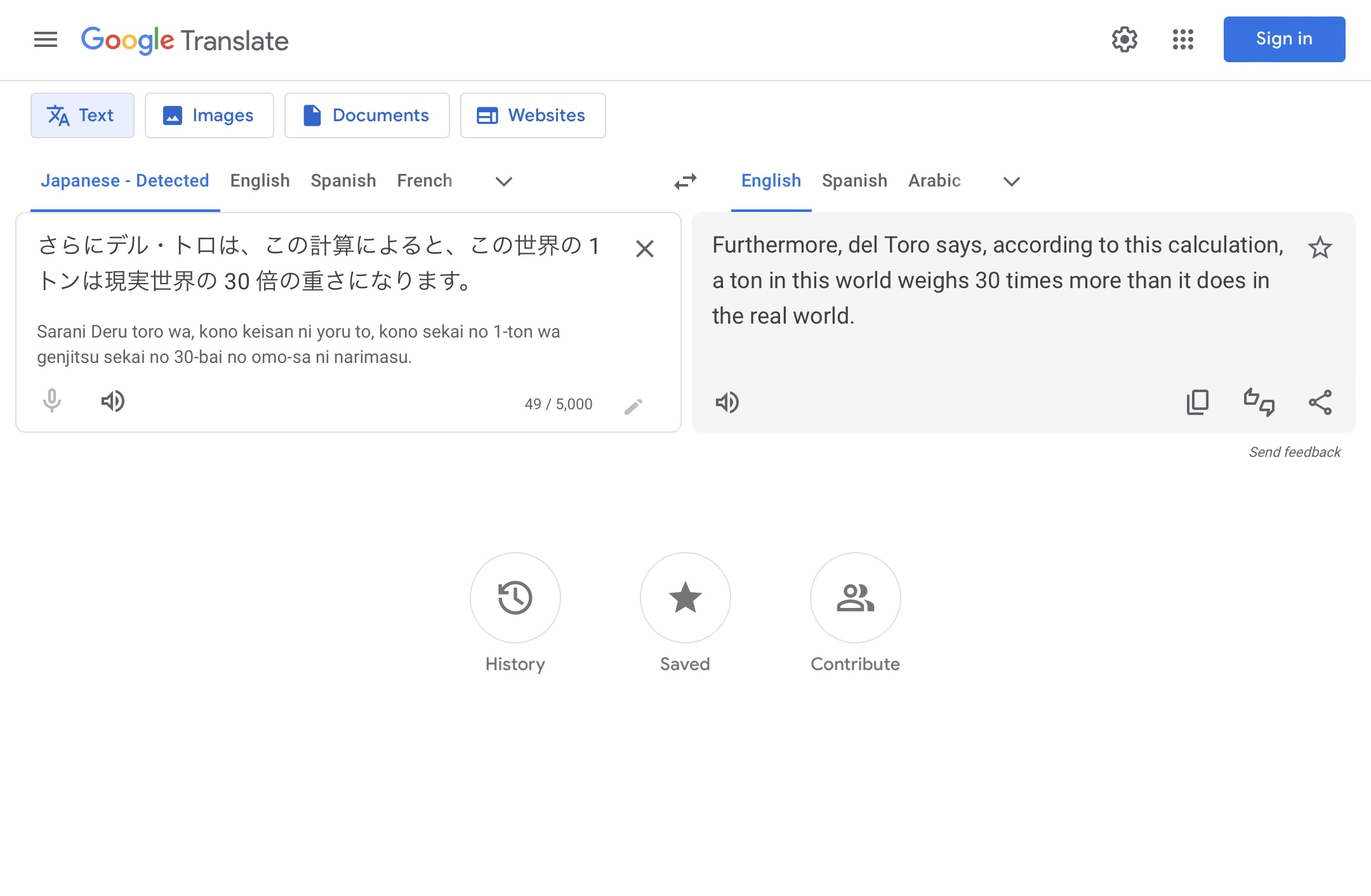Expand more source languages list
The image size is (1371, 896).
coord(503,181)
